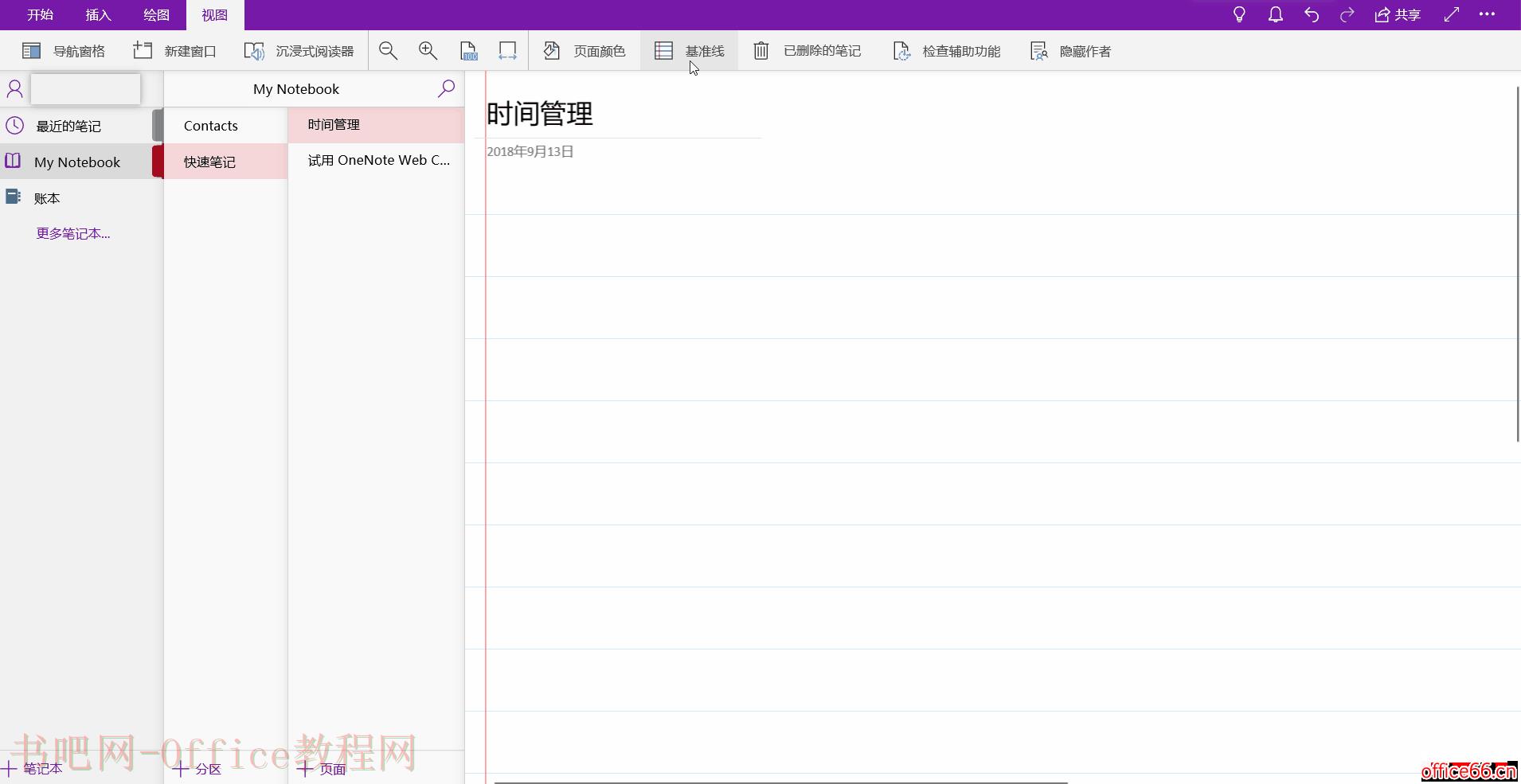
Task: Open notifications bell icon
Action: coord(1276,14)
